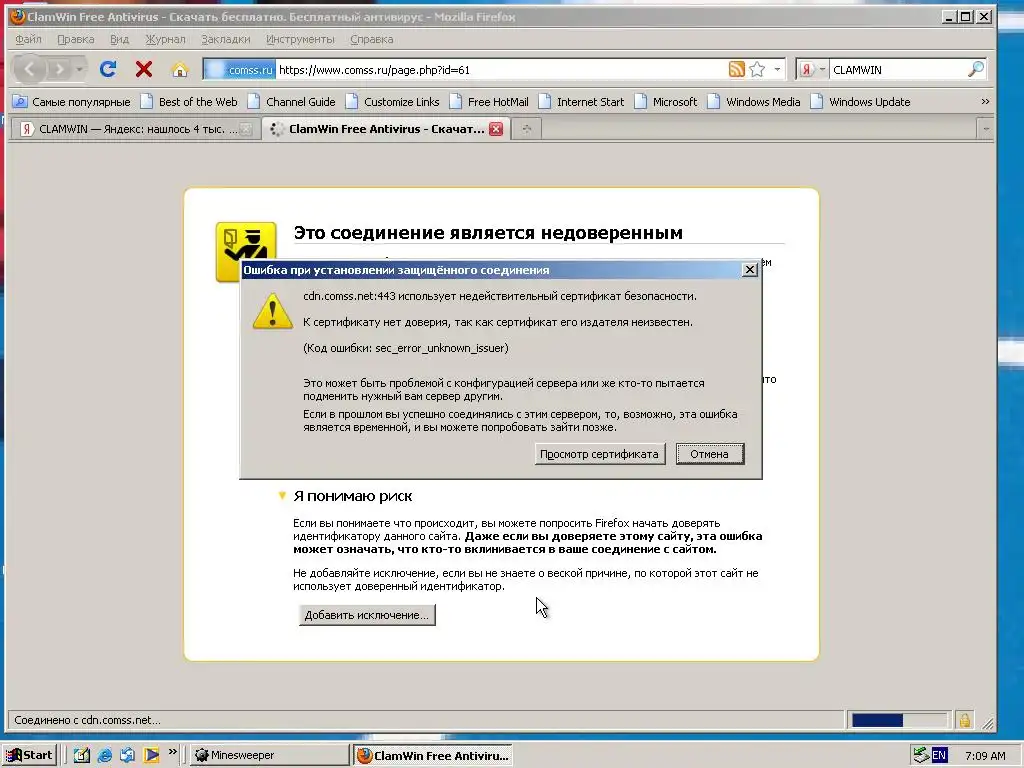Open the Инструменты menu
The height and width of the screenshot is (768, 1024).
point(300,39)
